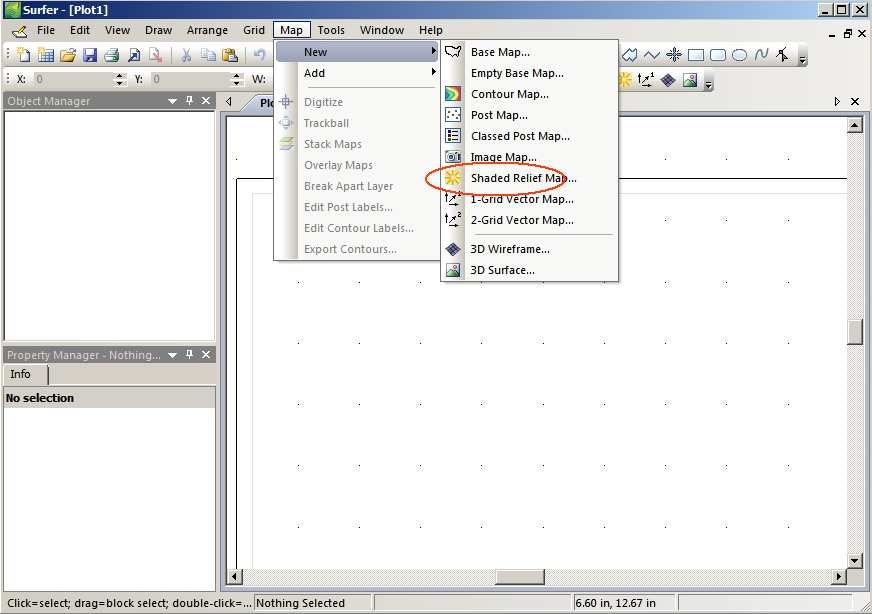Screen dimensions: 872x614
Task: Select the Rectangle drawing tool
Action: tap(696, 55)
